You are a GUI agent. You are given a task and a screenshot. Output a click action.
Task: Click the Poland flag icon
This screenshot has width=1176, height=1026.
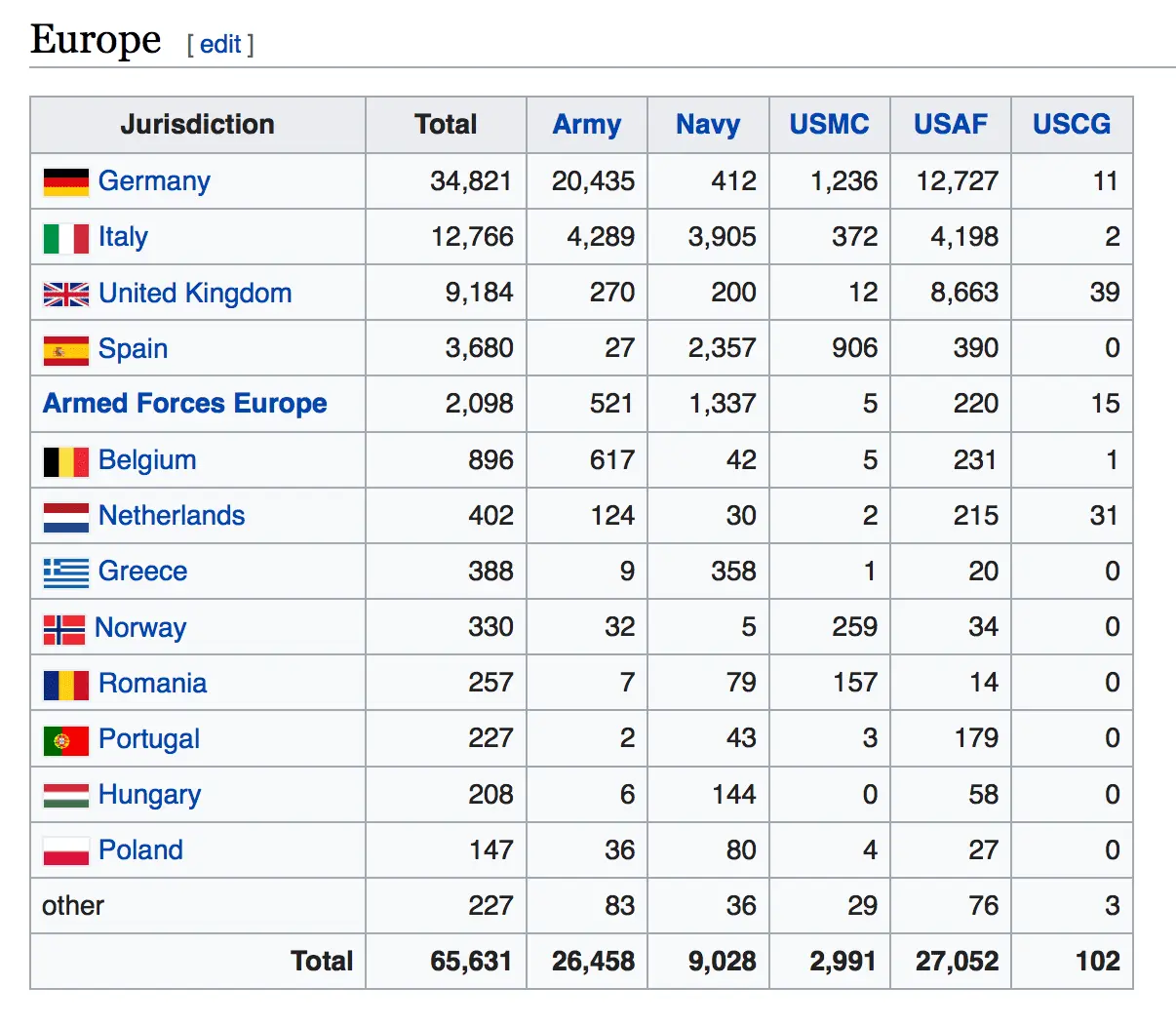click(65, 851)
